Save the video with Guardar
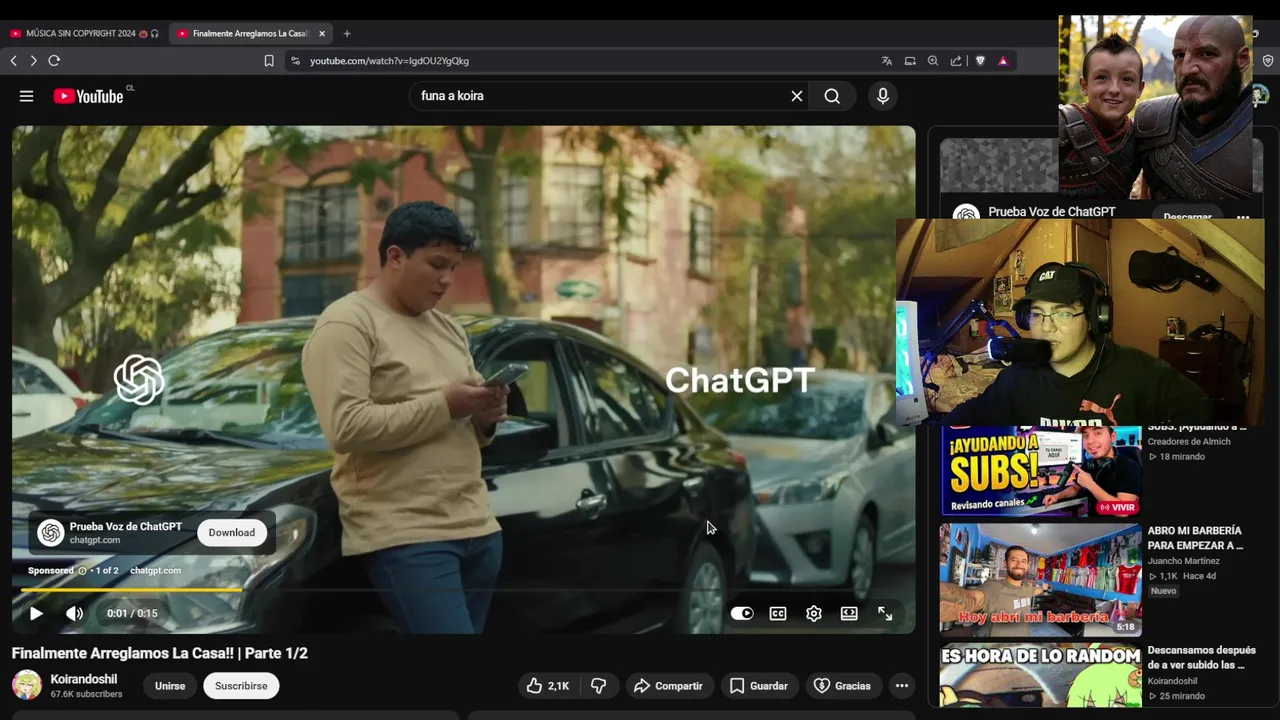 click(x=759, y=686)
